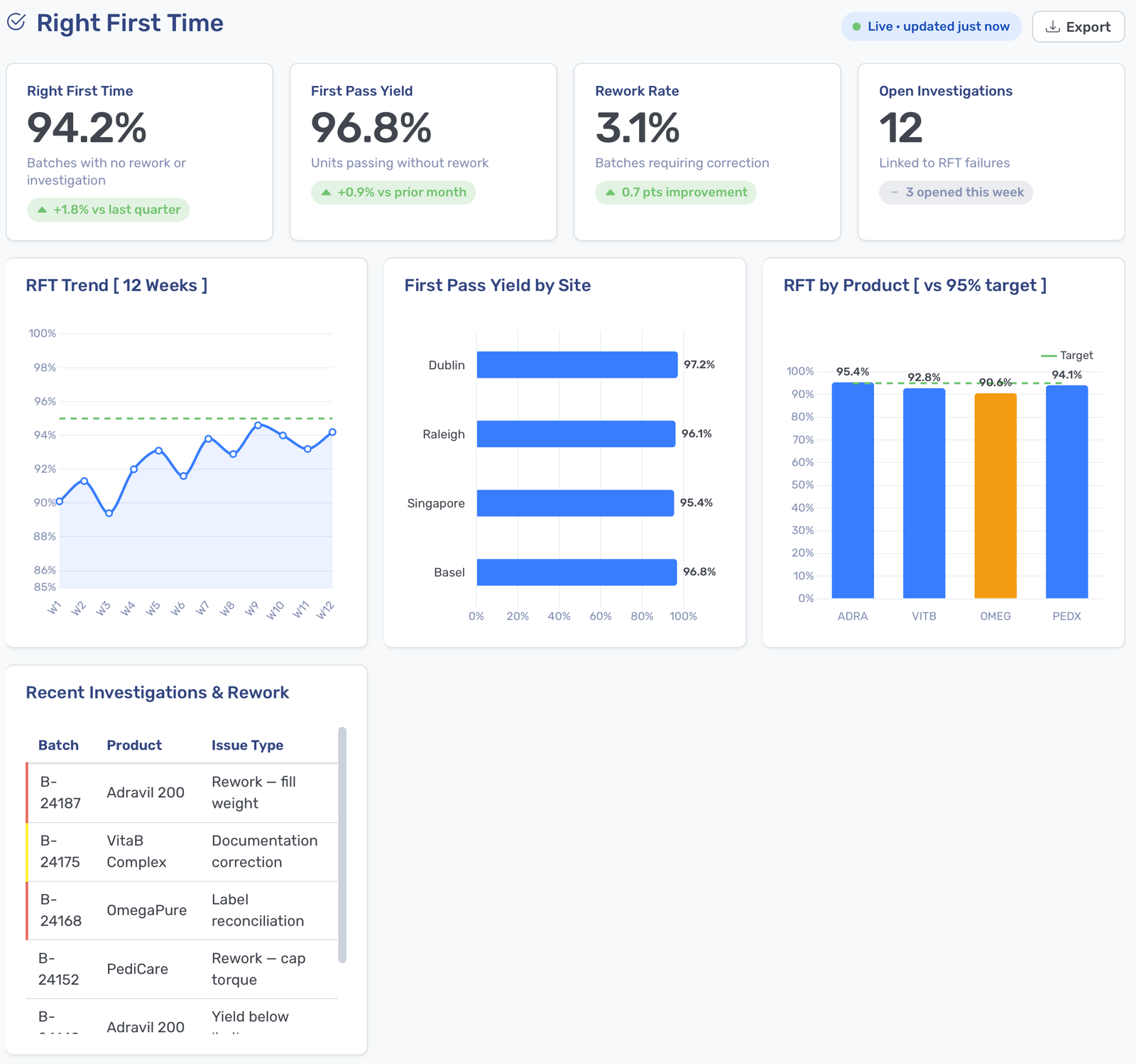1136x1064 pixels.
Task: Click the Target legend entry in product chart
Action: coord(1067,355)
